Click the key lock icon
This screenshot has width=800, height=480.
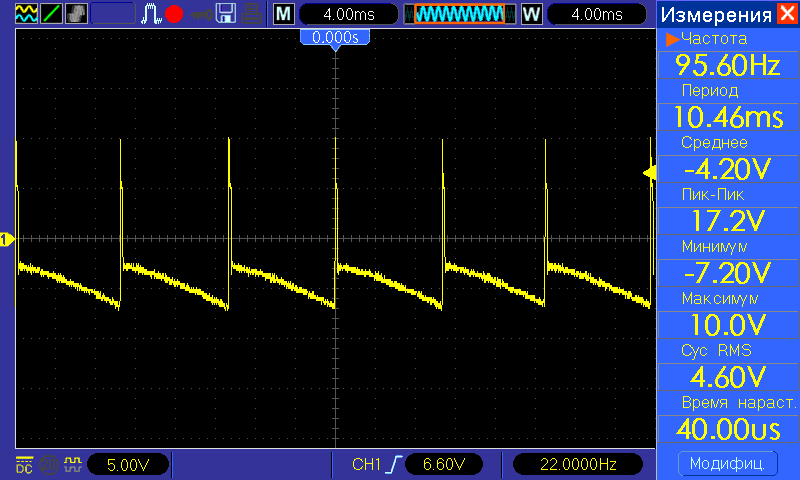point(201,14)
